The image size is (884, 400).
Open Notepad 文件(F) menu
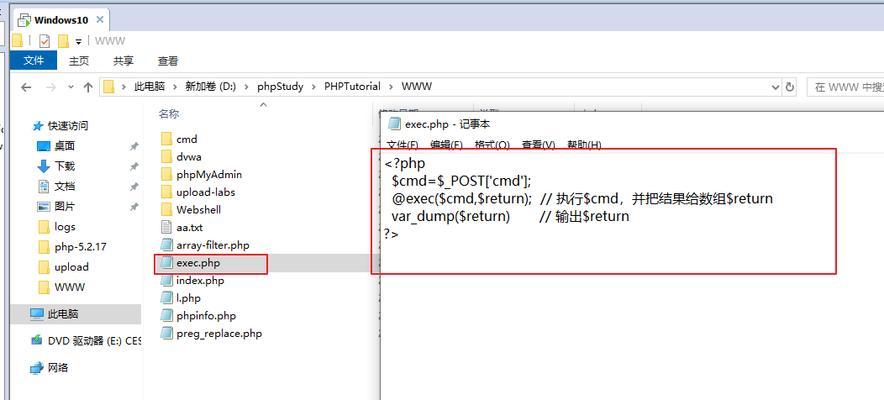coord(403,144)
